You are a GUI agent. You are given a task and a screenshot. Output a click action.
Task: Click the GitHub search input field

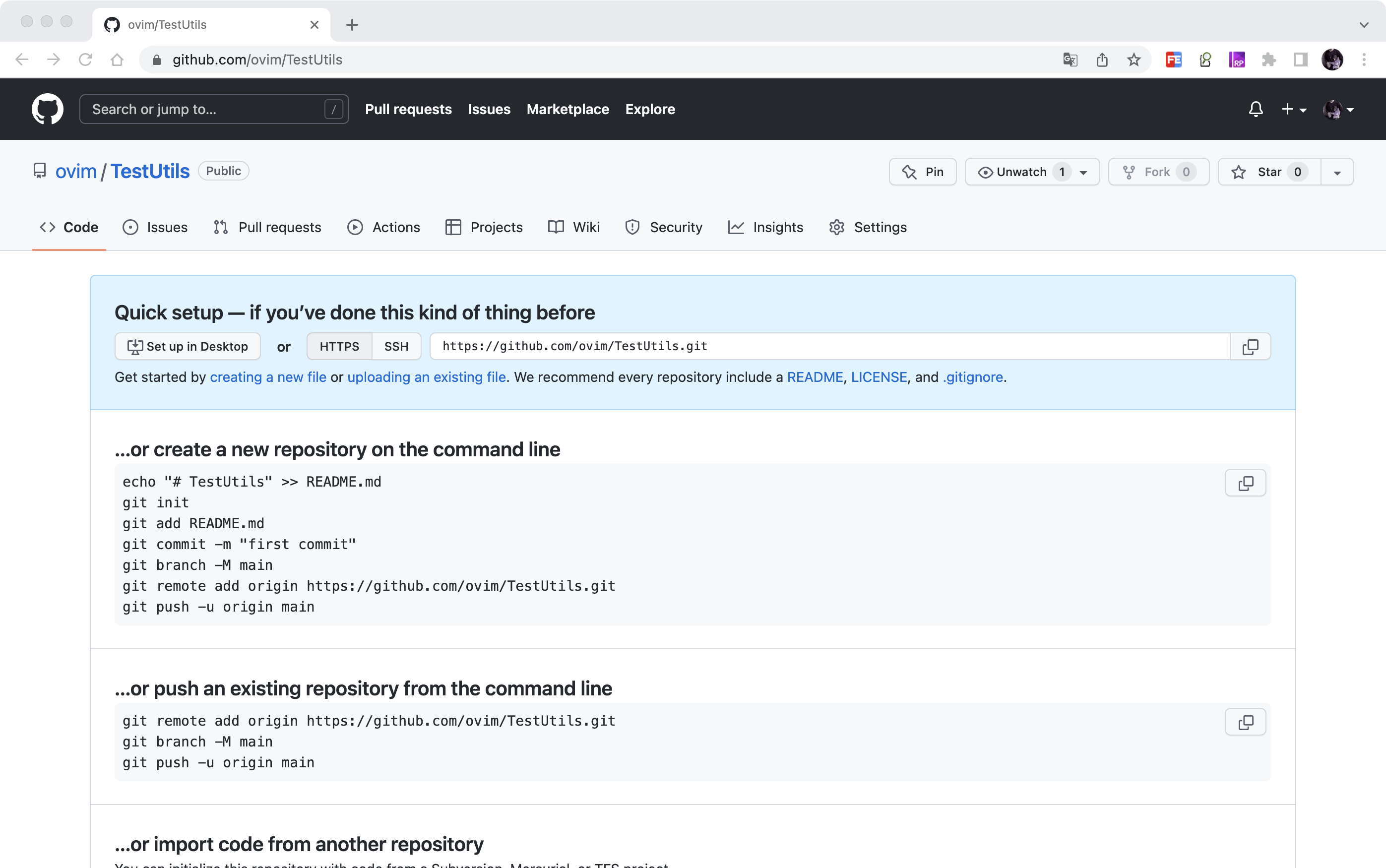[207, 109]
